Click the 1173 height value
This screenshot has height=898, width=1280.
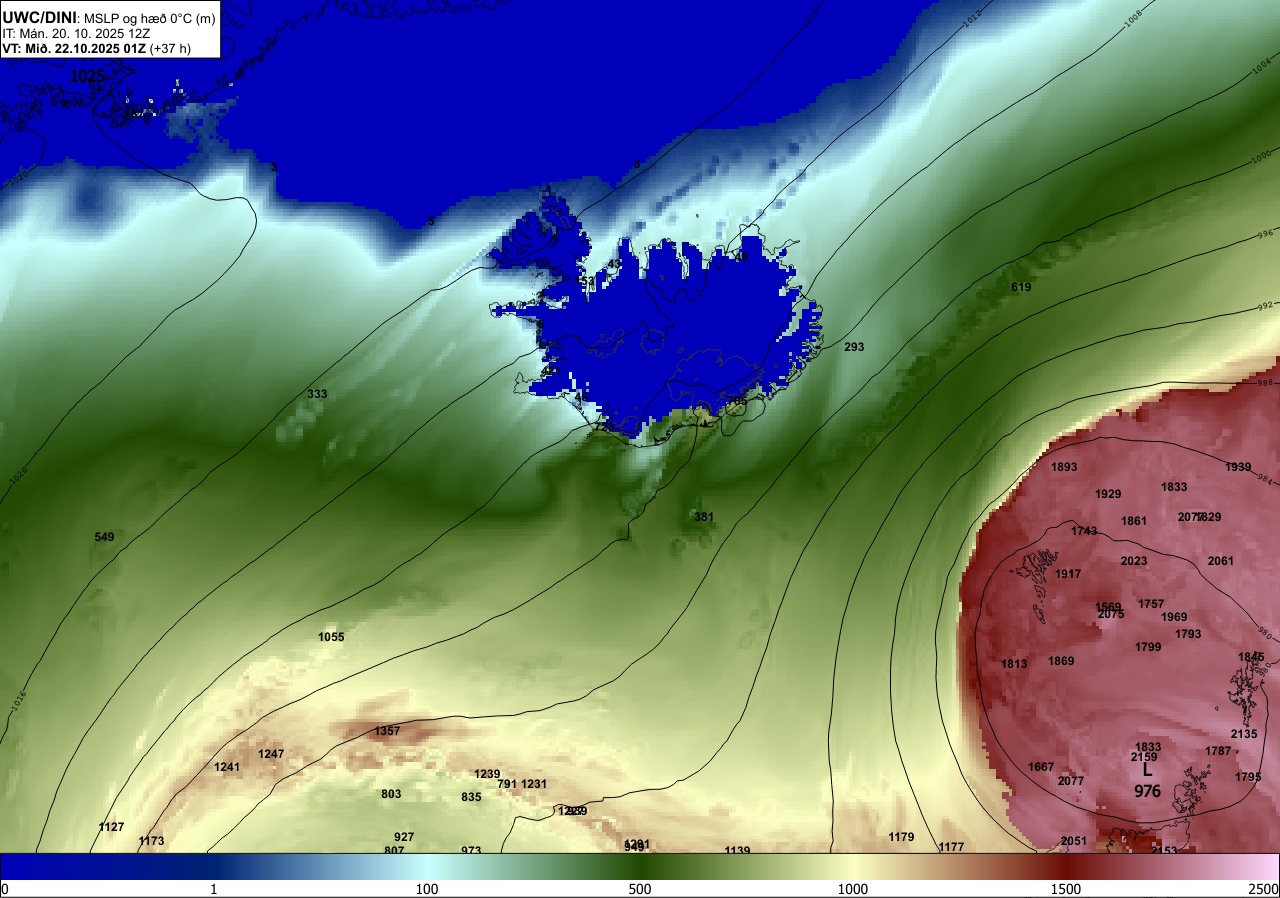[x=151, y=841]
